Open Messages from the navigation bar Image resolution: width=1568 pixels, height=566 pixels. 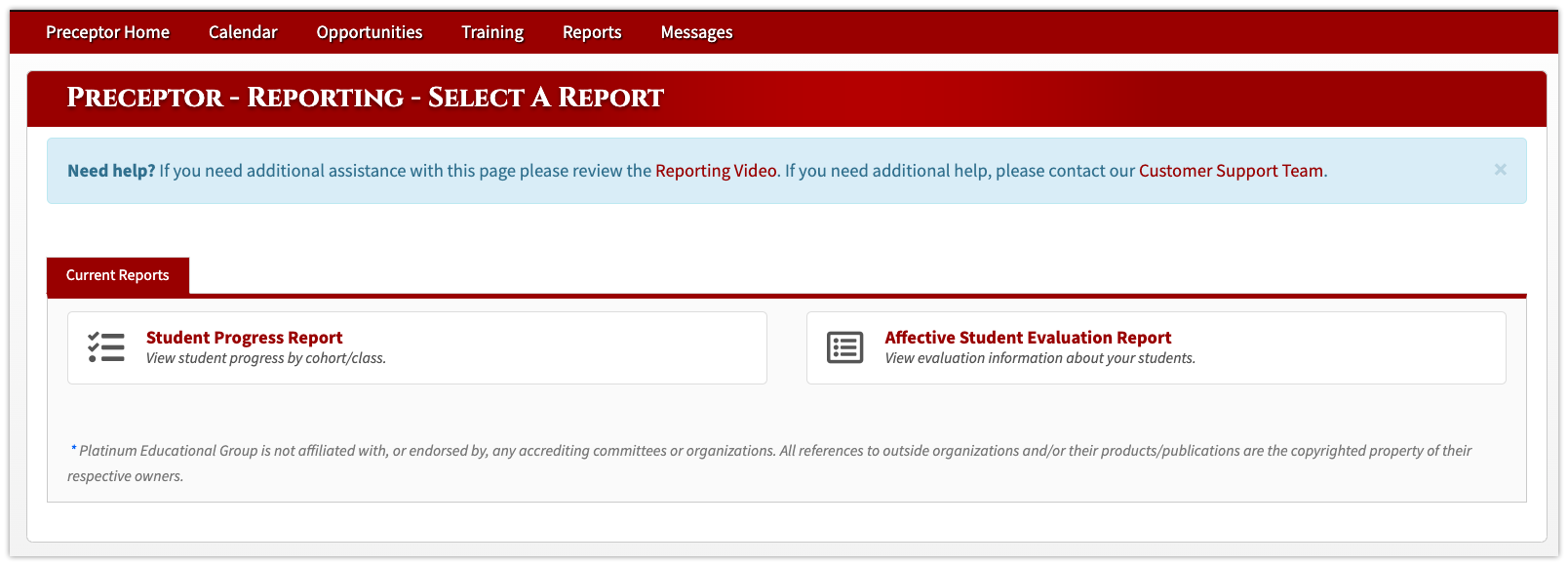[696, 32]
